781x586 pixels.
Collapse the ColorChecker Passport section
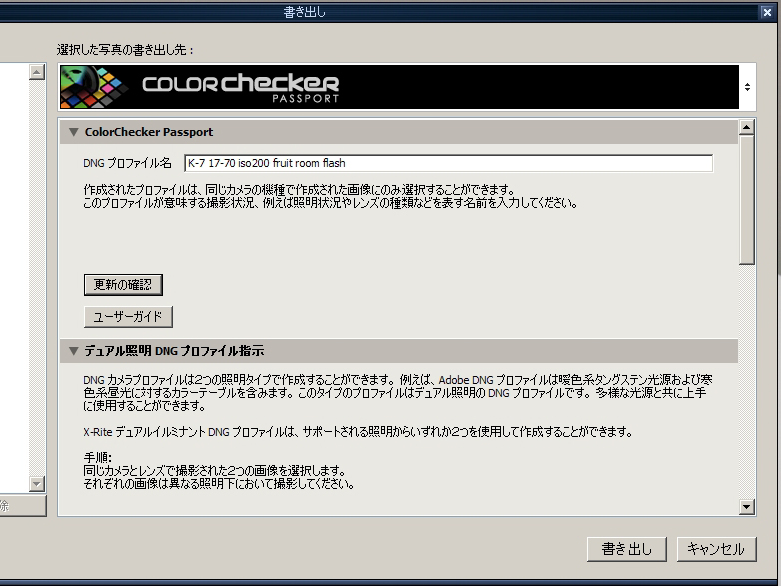[74, 132]
